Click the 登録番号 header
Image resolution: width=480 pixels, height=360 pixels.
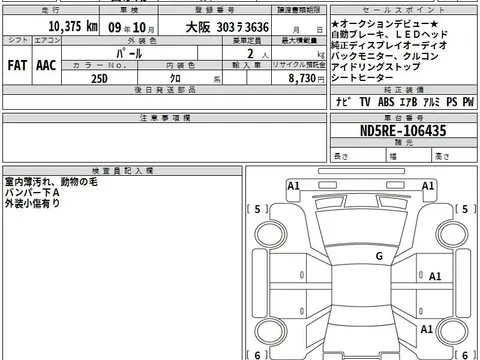point(215,10)
